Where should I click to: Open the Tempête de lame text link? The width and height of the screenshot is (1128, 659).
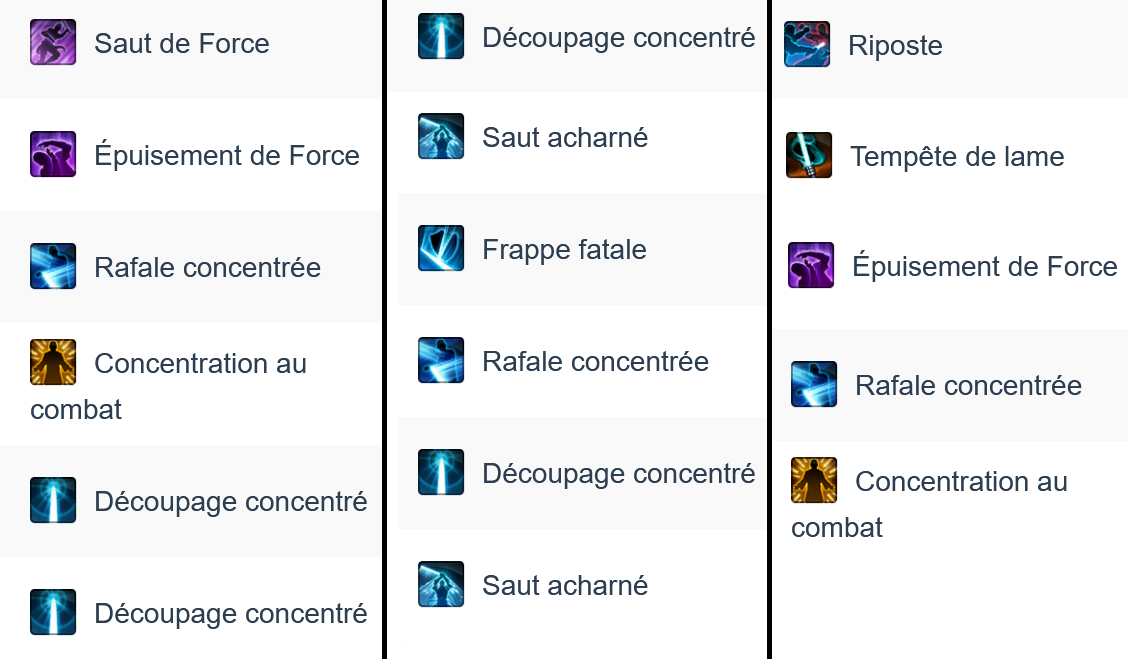pyautogui.click(x=957, y=157)
